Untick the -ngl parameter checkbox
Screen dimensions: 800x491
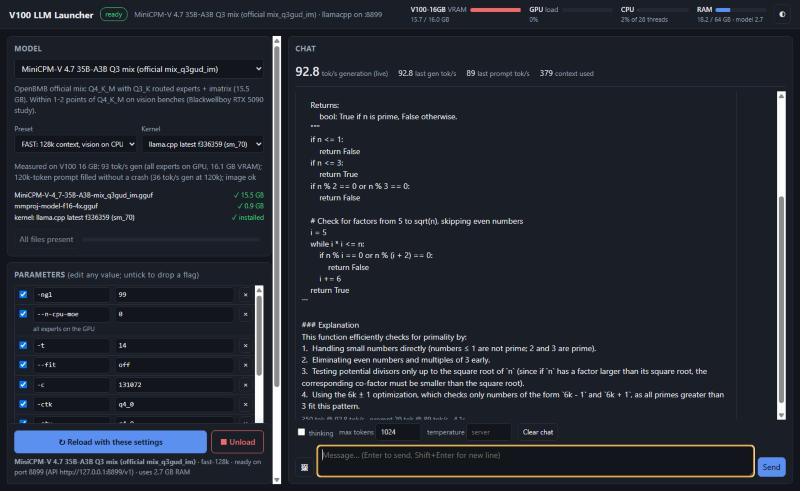pos(23,294)
